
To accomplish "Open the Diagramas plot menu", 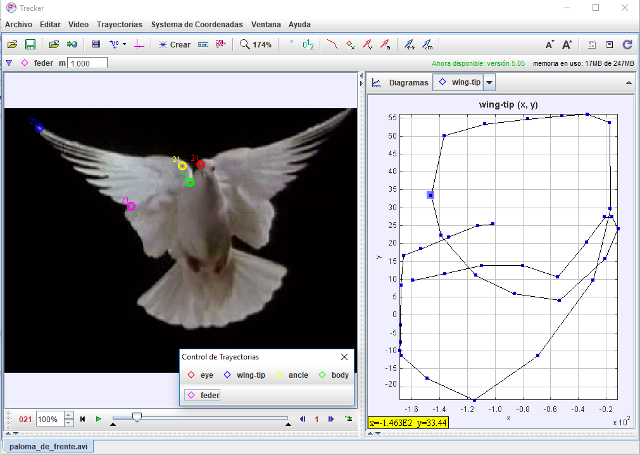I will coord(406,84).
